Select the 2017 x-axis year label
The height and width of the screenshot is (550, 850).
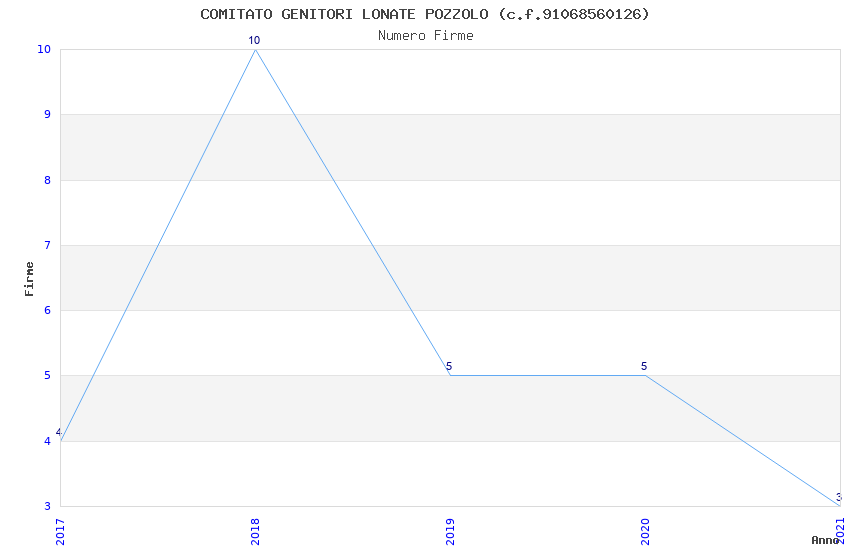pos(60,532)
